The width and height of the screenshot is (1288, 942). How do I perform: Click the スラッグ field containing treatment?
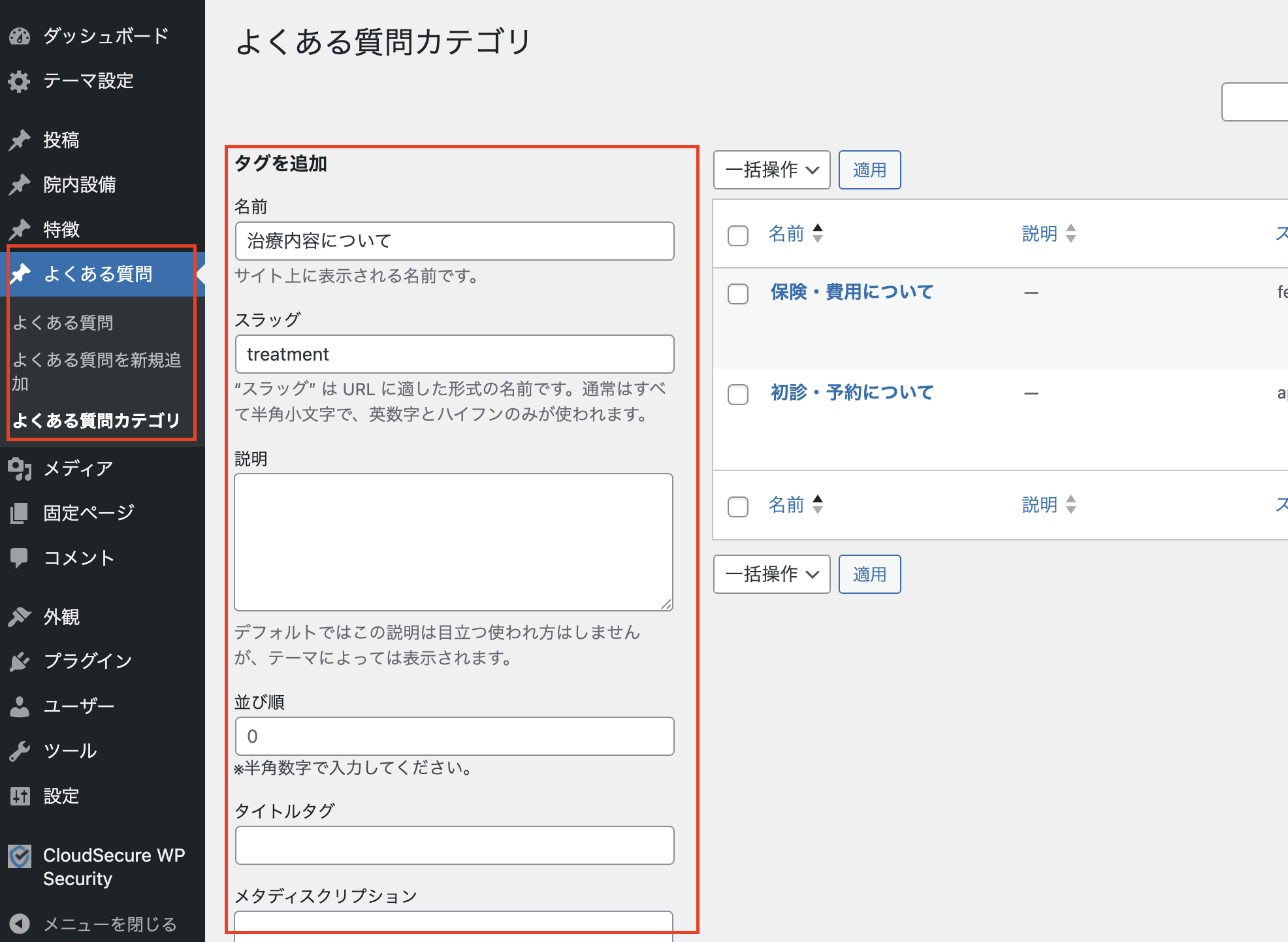(455, 354)
